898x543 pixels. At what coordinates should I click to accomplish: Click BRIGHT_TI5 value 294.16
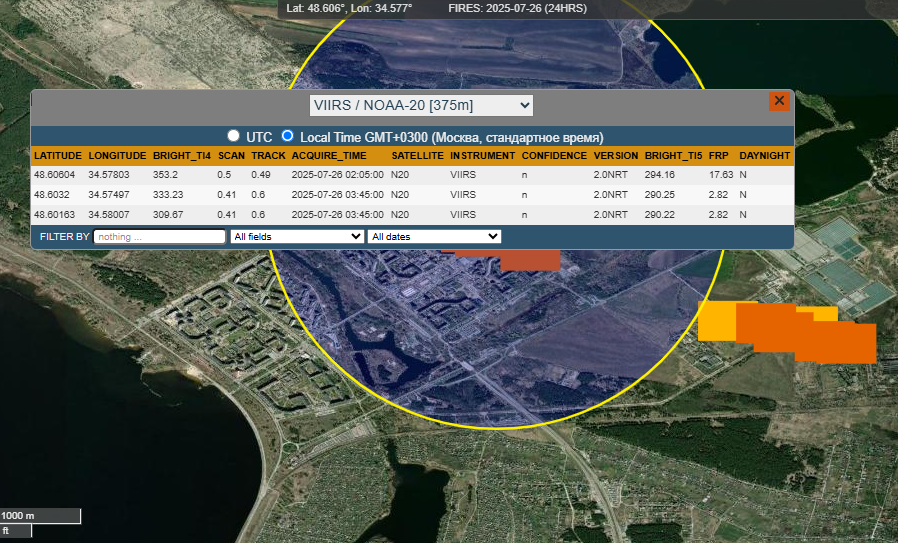point(660,175)
